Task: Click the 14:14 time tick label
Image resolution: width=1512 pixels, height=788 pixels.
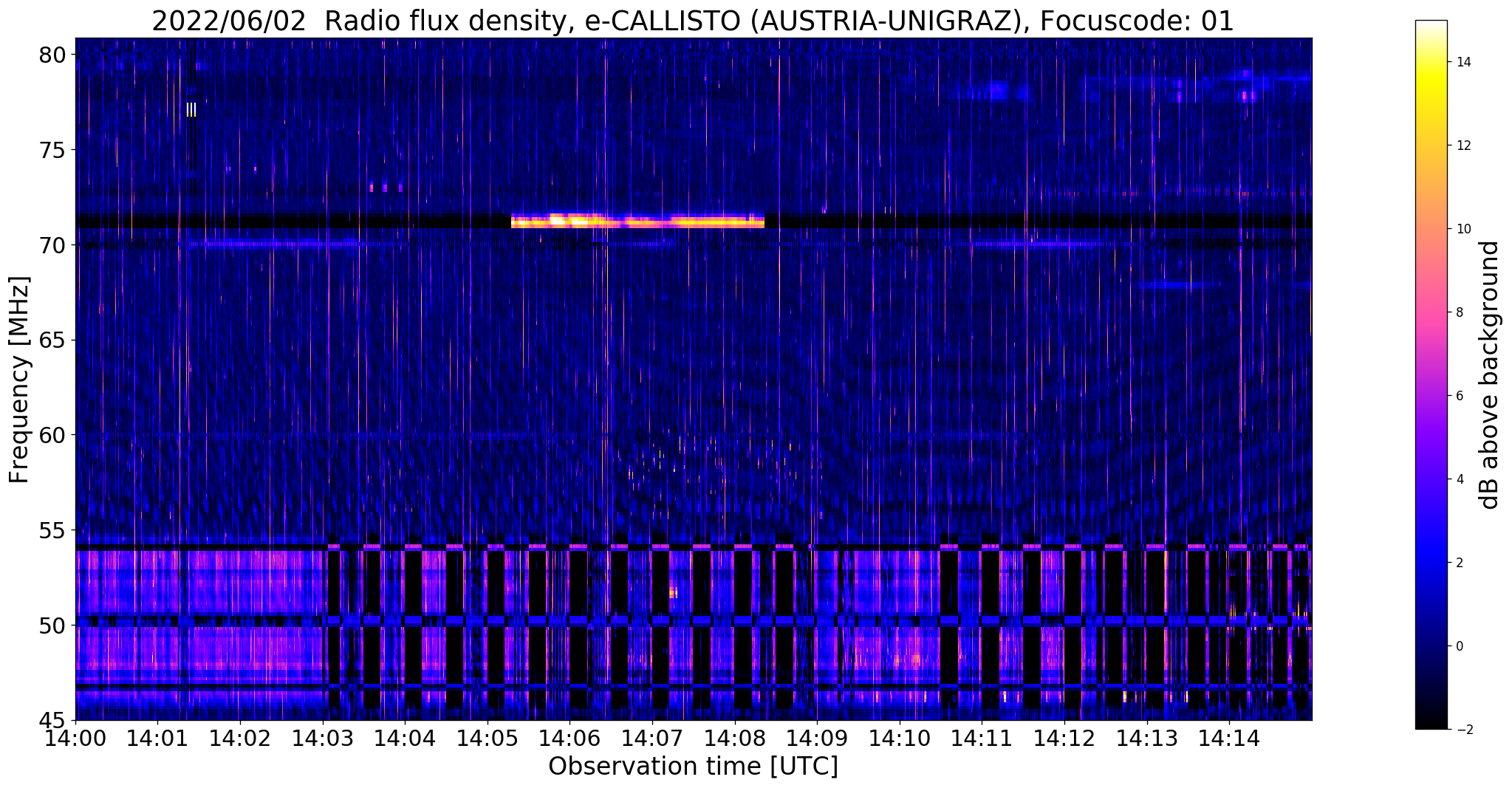Action: click(x=1228, y=738)
